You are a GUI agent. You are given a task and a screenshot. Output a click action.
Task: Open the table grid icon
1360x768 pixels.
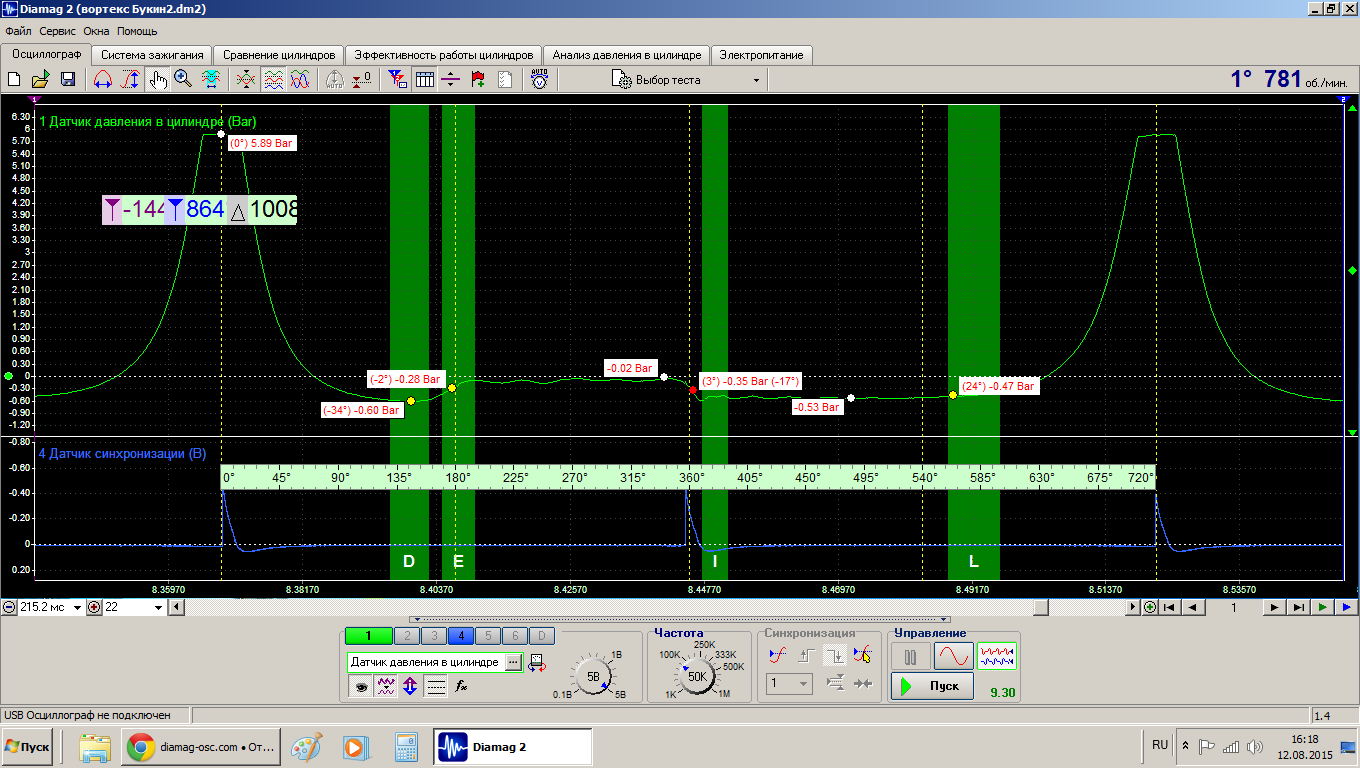point(424,79)
